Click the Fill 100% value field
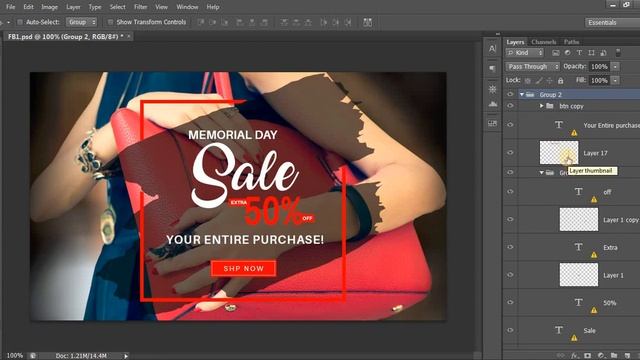Screen dimensions: 640x360 pos(599,80)
